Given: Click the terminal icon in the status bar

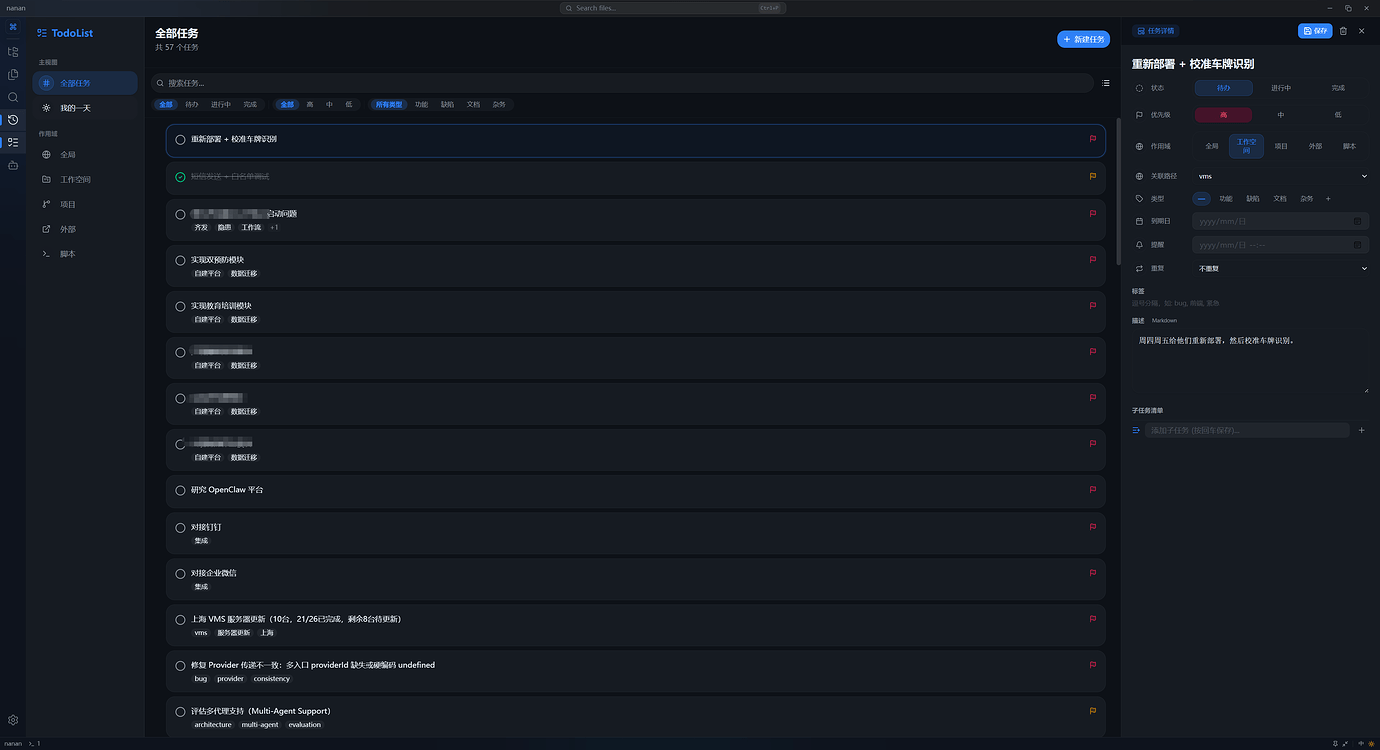Looking at the screenshot, I should [x=32, y=744].
